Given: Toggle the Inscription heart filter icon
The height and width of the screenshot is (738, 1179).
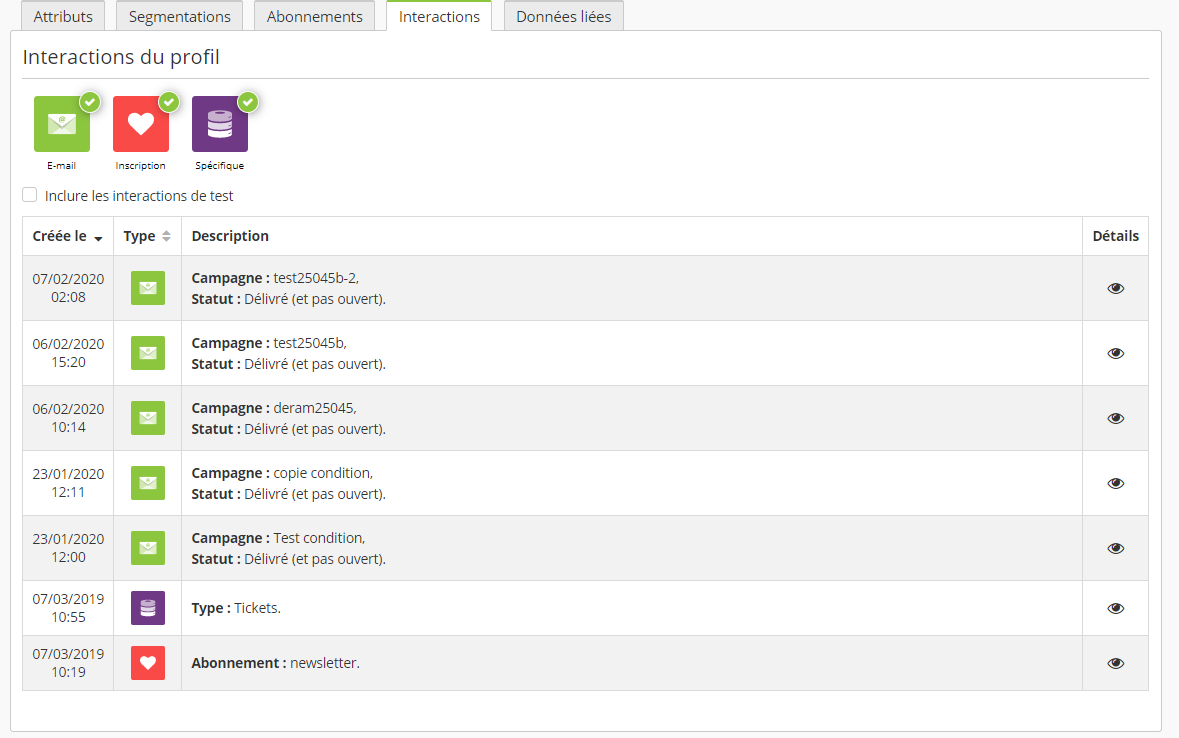Looking at the screenshot, I should pyautogui.click(x=141, y=124).
